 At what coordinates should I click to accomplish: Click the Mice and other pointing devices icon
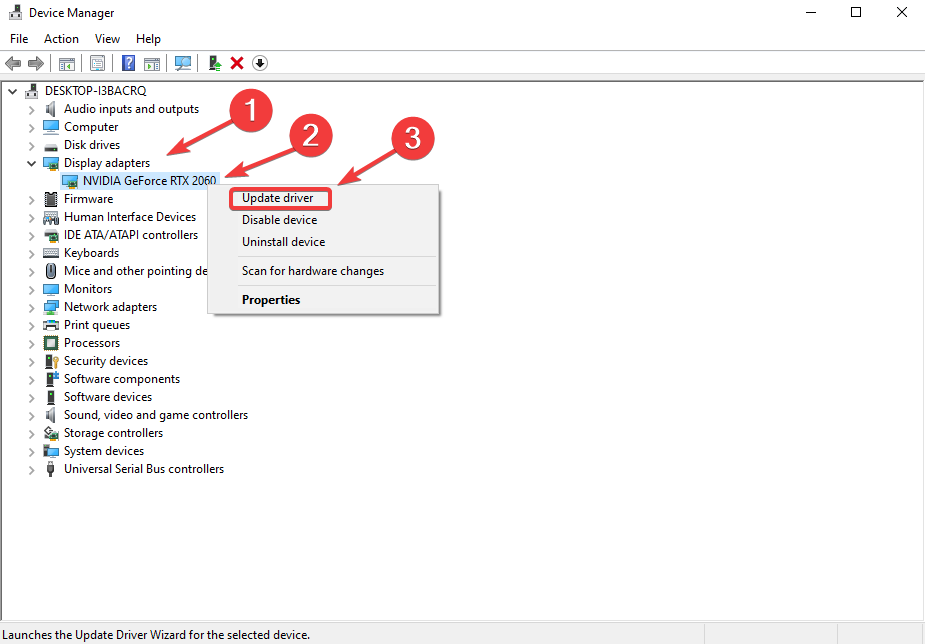point(51,271)
